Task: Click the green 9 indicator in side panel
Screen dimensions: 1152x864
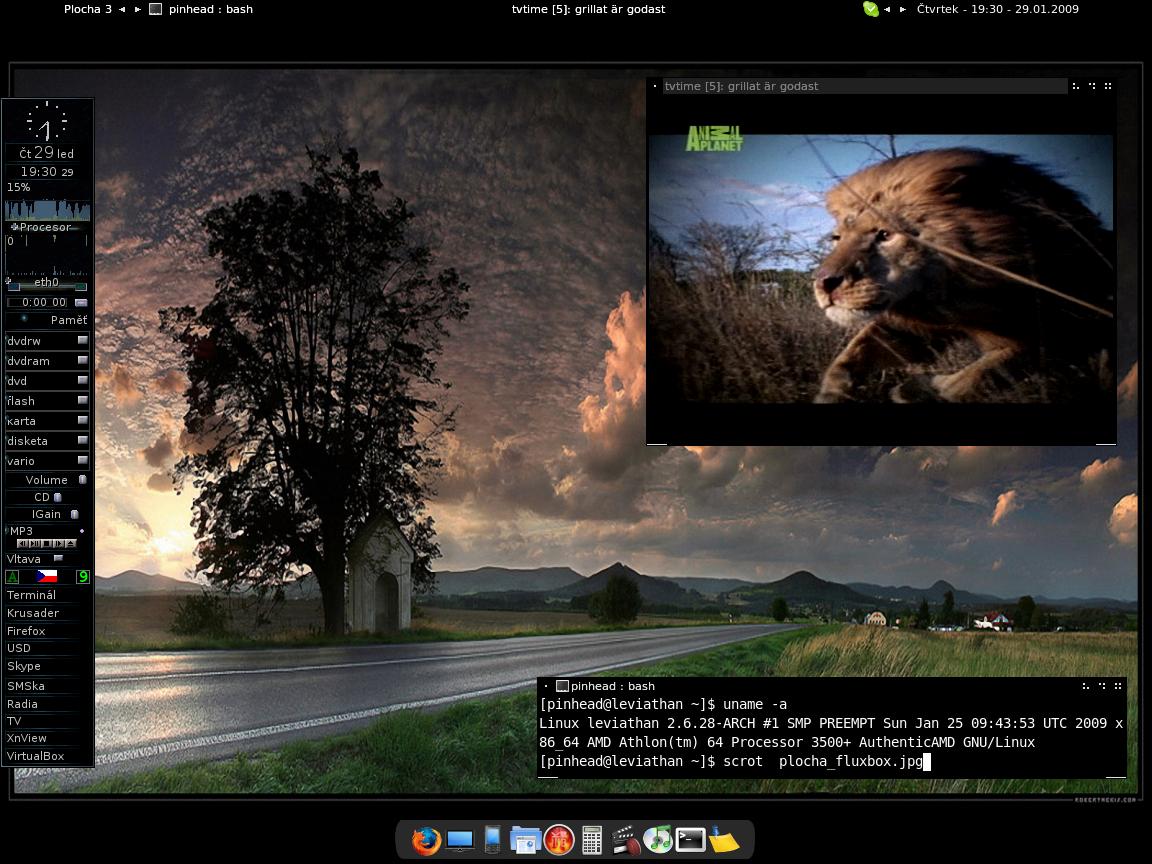Action: tap(82, 577)
